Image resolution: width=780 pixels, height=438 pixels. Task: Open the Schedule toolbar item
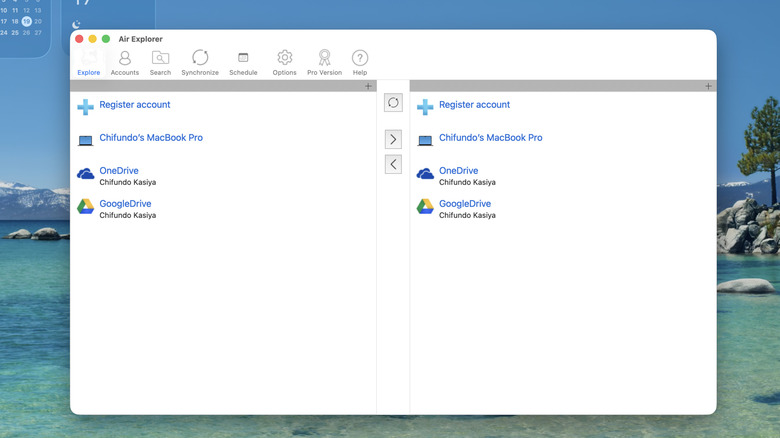(243, 63)
